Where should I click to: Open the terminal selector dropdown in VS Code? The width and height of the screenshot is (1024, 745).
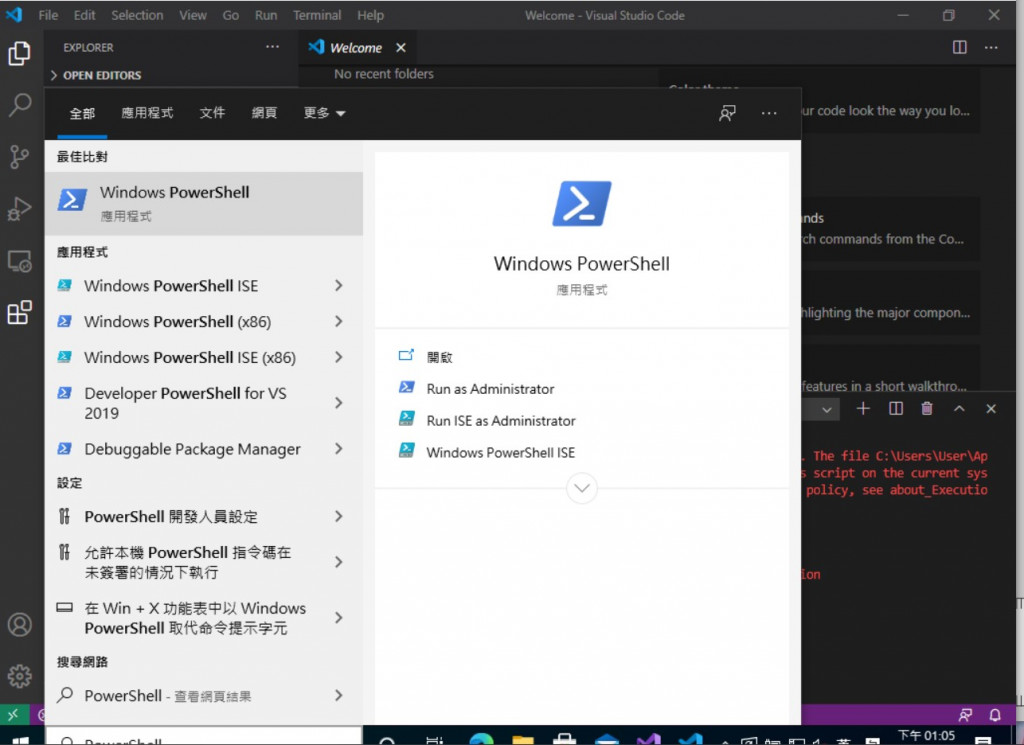tap(826, 409)
